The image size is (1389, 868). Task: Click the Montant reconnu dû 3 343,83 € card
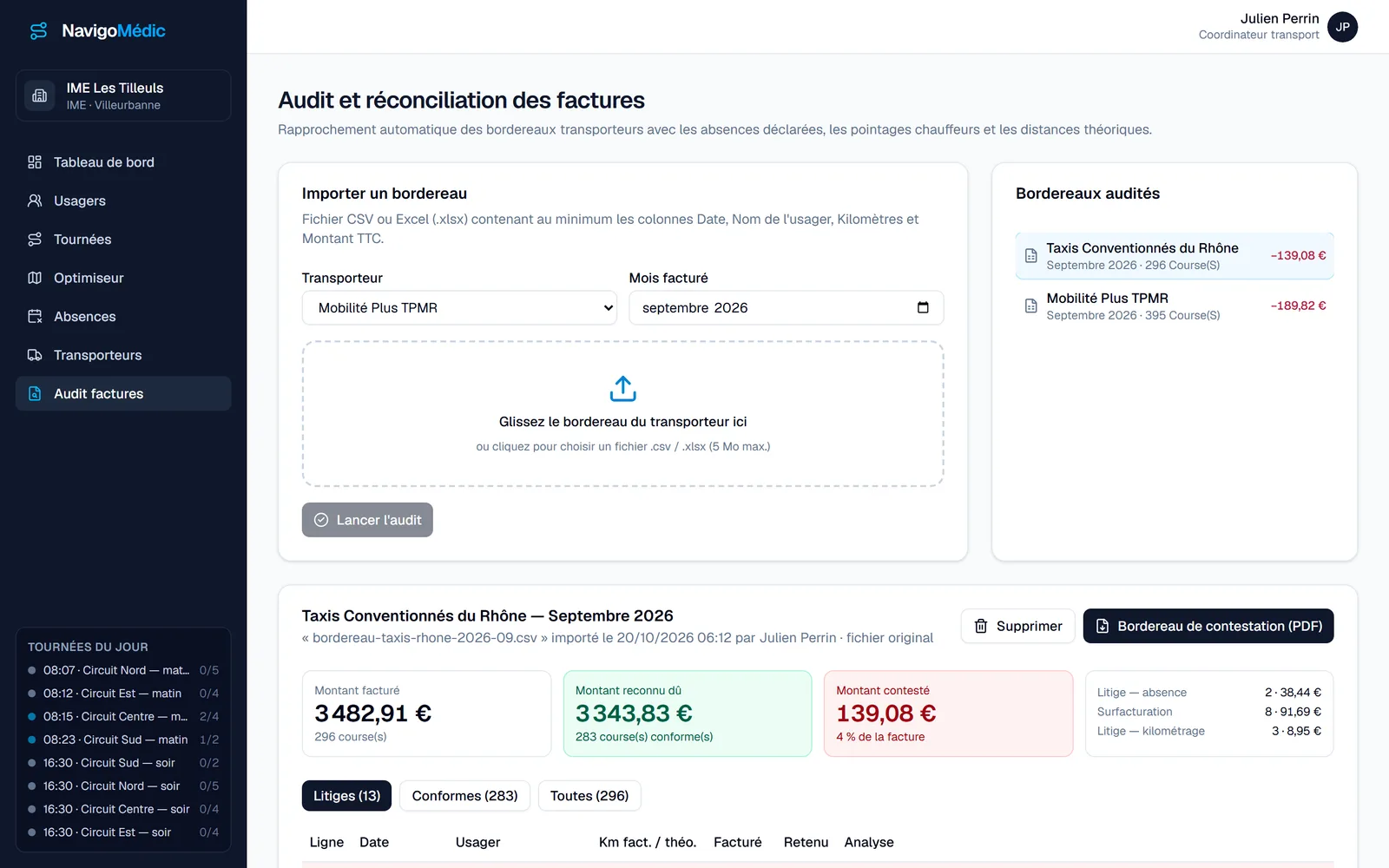[x=688, y=713]
